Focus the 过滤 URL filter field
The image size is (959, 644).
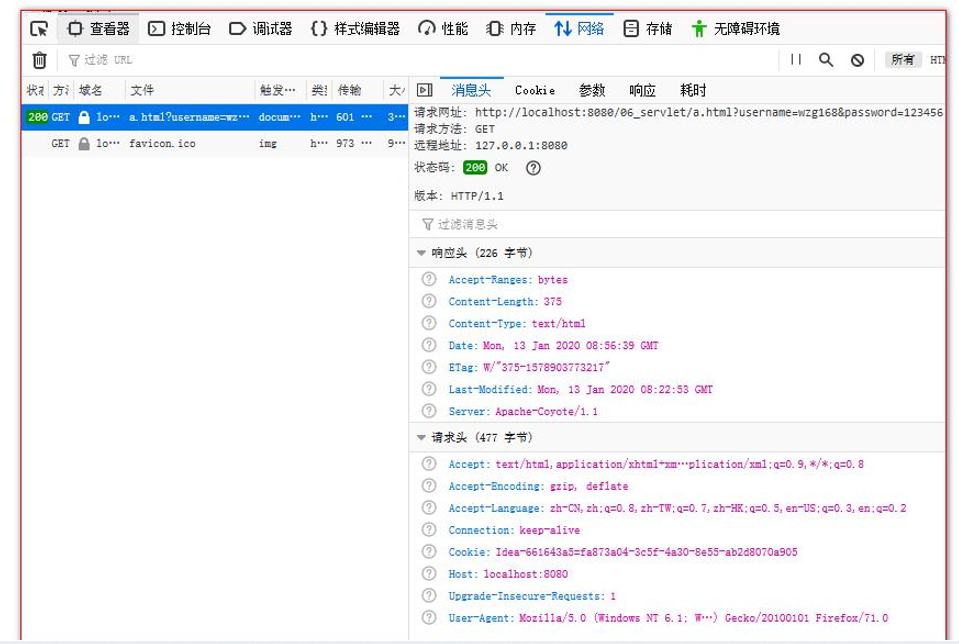tap(416, 60)
